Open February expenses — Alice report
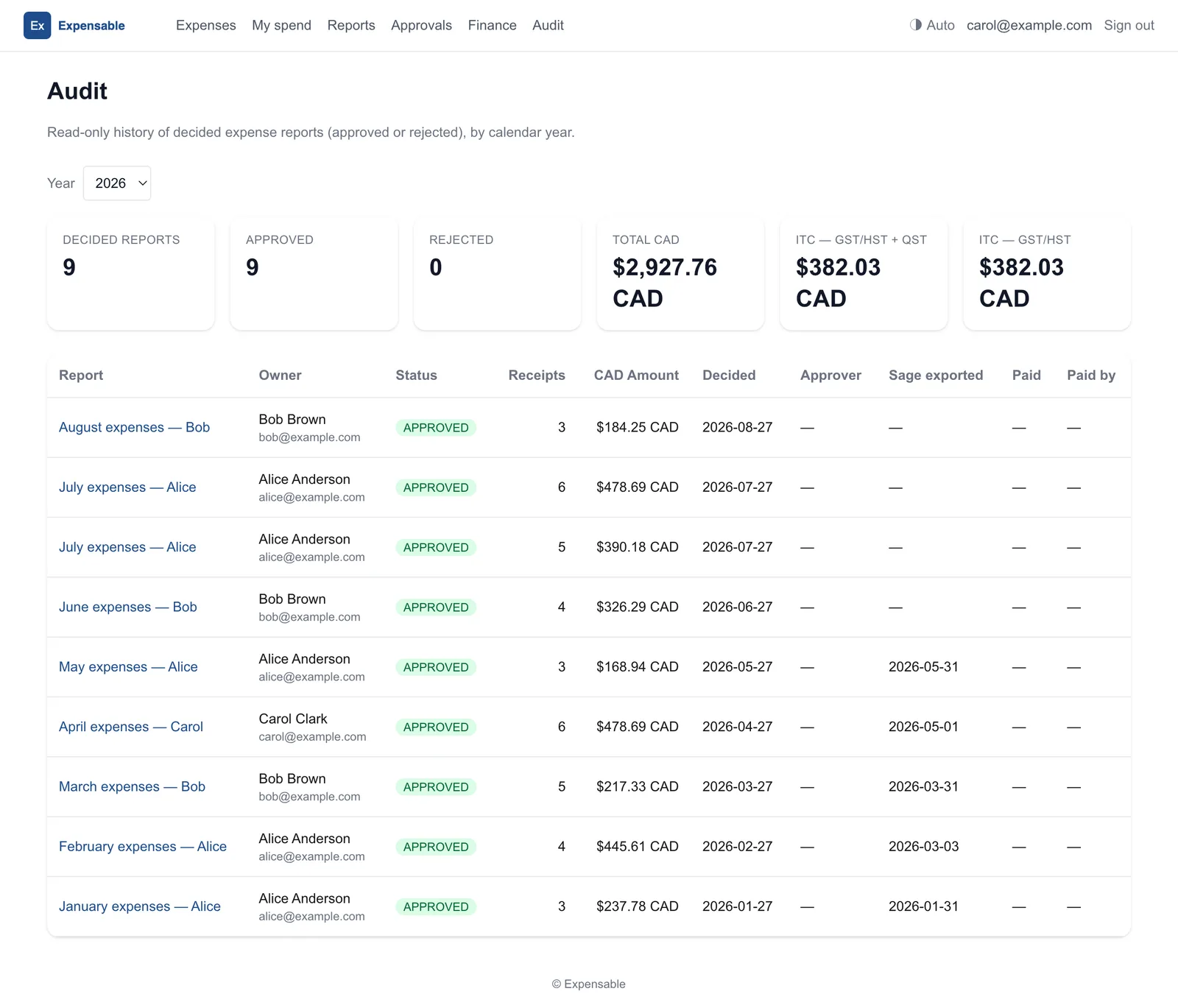 (143, 847)
